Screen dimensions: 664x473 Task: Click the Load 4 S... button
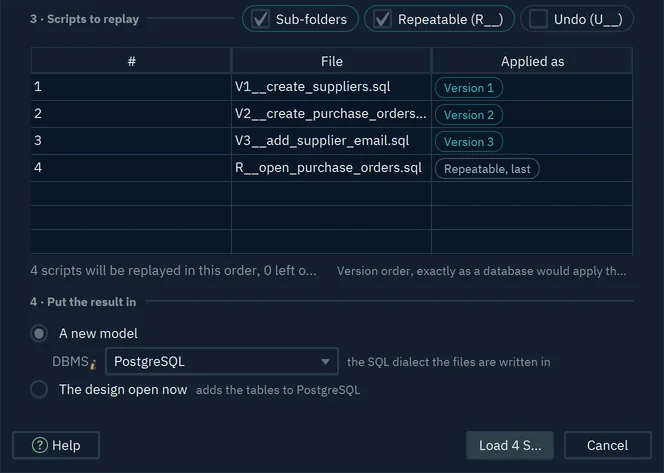pyautogui.click(x=510, y=445)
